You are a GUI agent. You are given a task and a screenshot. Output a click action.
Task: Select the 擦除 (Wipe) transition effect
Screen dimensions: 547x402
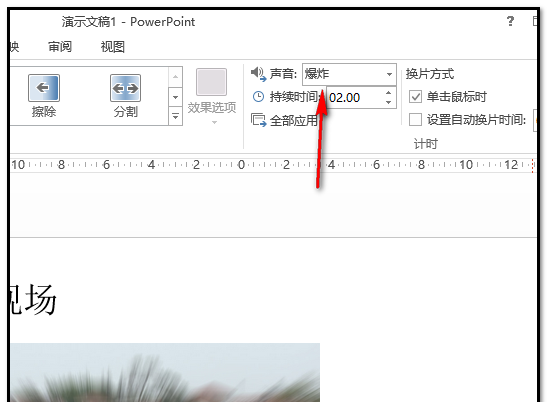tap(44, 96)
